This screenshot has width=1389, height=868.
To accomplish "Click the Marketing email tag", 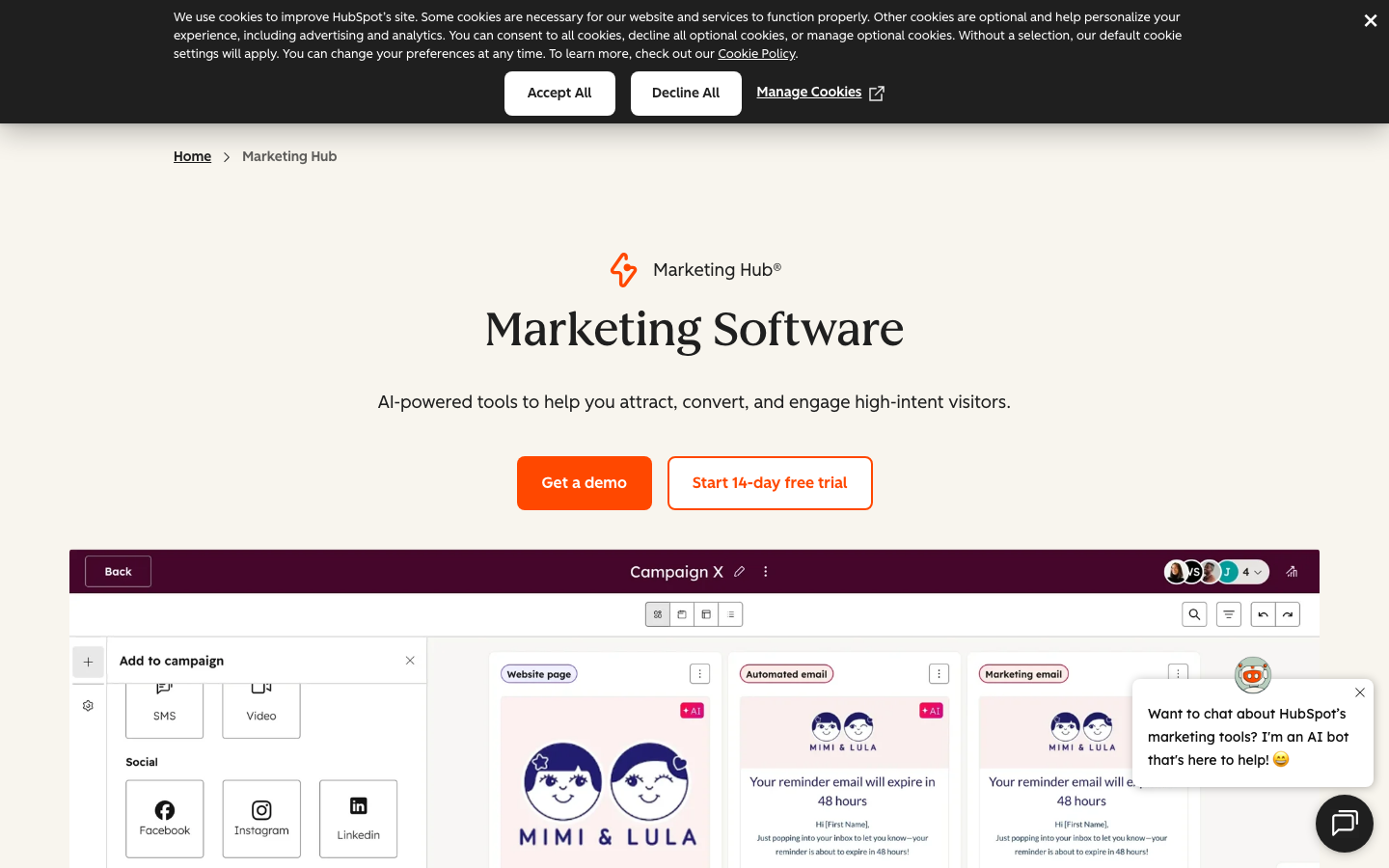I will click(1023, 674).
